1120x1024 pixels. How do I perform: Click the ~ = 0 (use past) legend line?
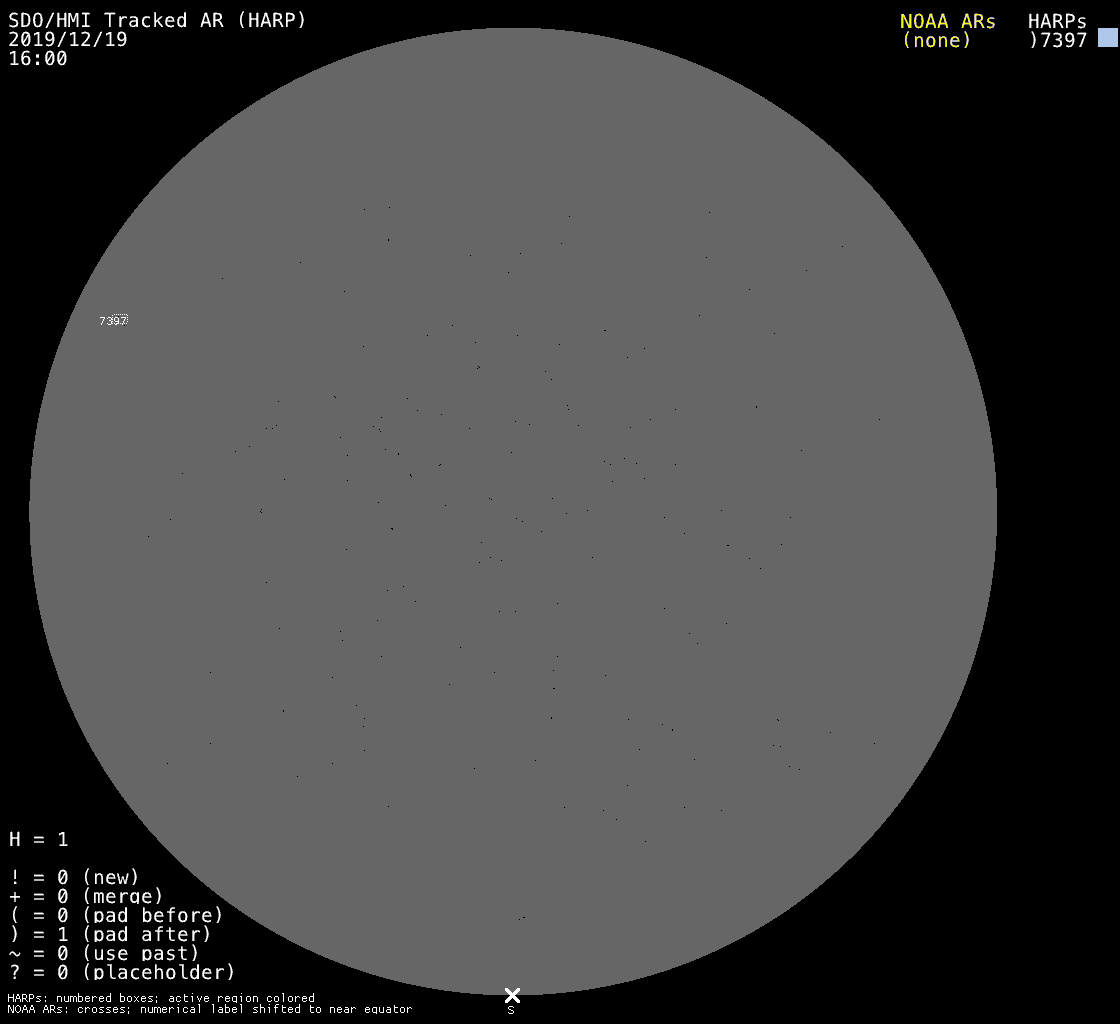click(x=104, y=953)
